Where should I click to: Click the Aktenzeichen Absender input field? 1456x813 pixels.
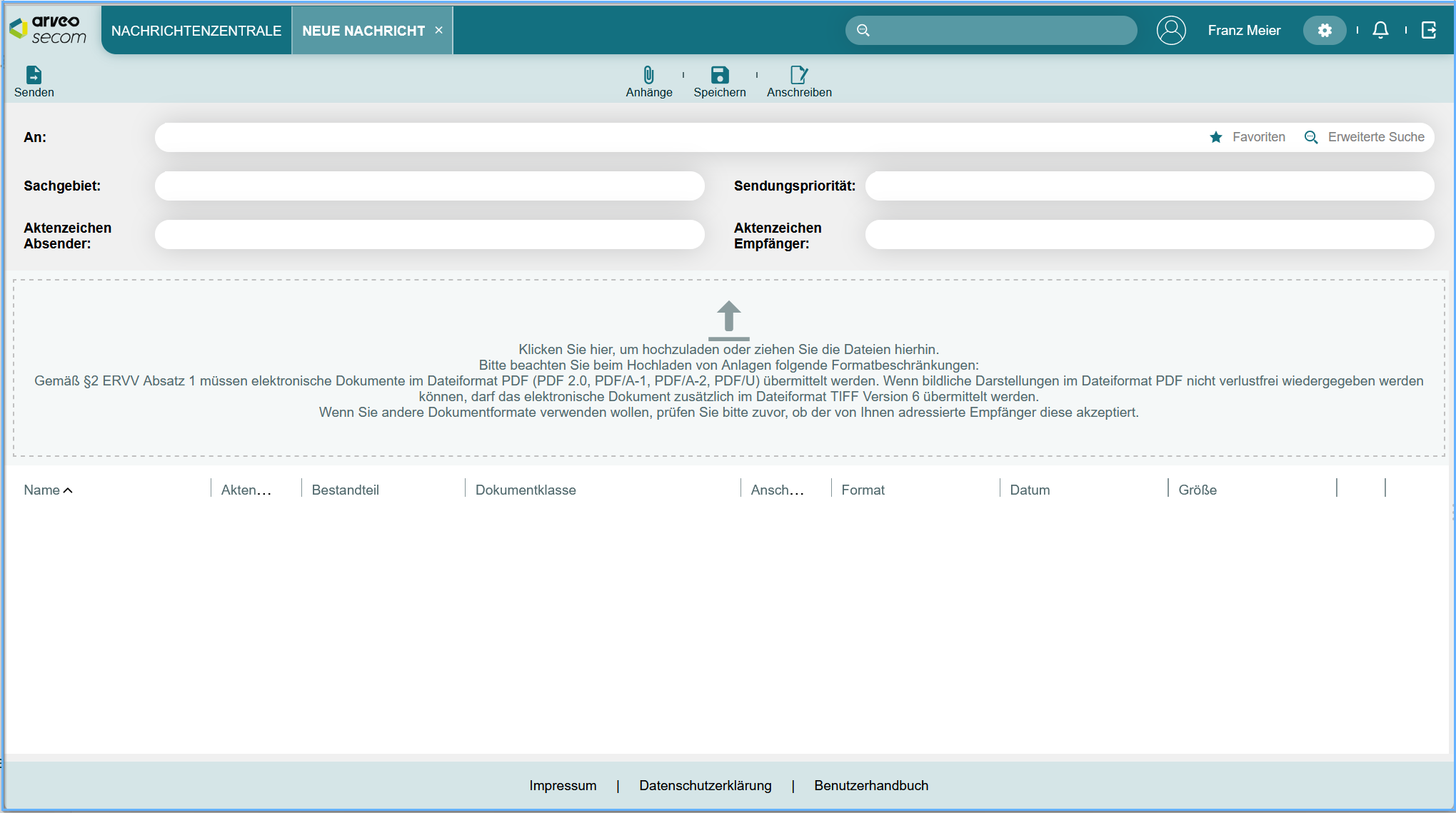429,234
